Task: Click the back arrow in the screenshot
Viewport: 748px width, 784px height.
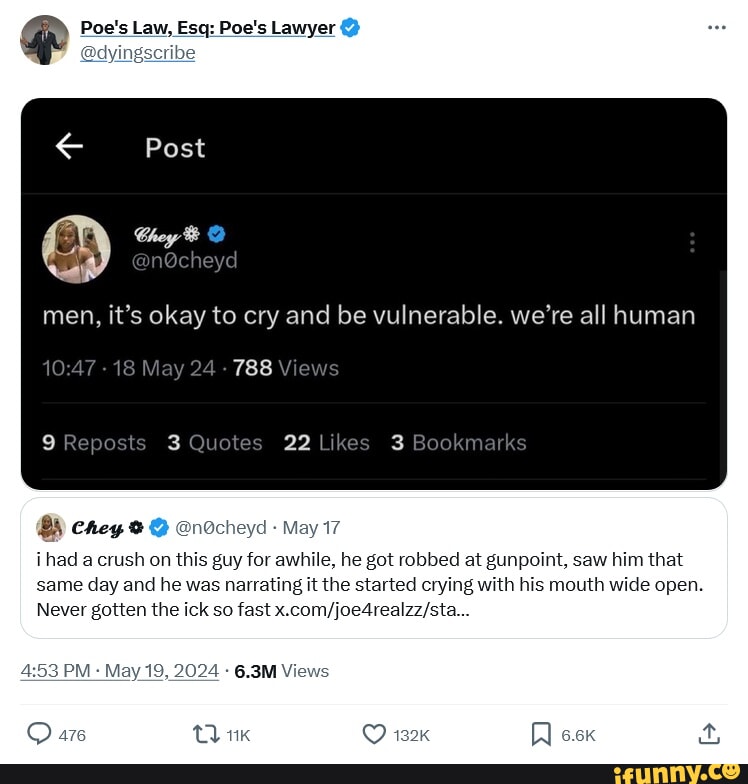Action: pos(69,147)
